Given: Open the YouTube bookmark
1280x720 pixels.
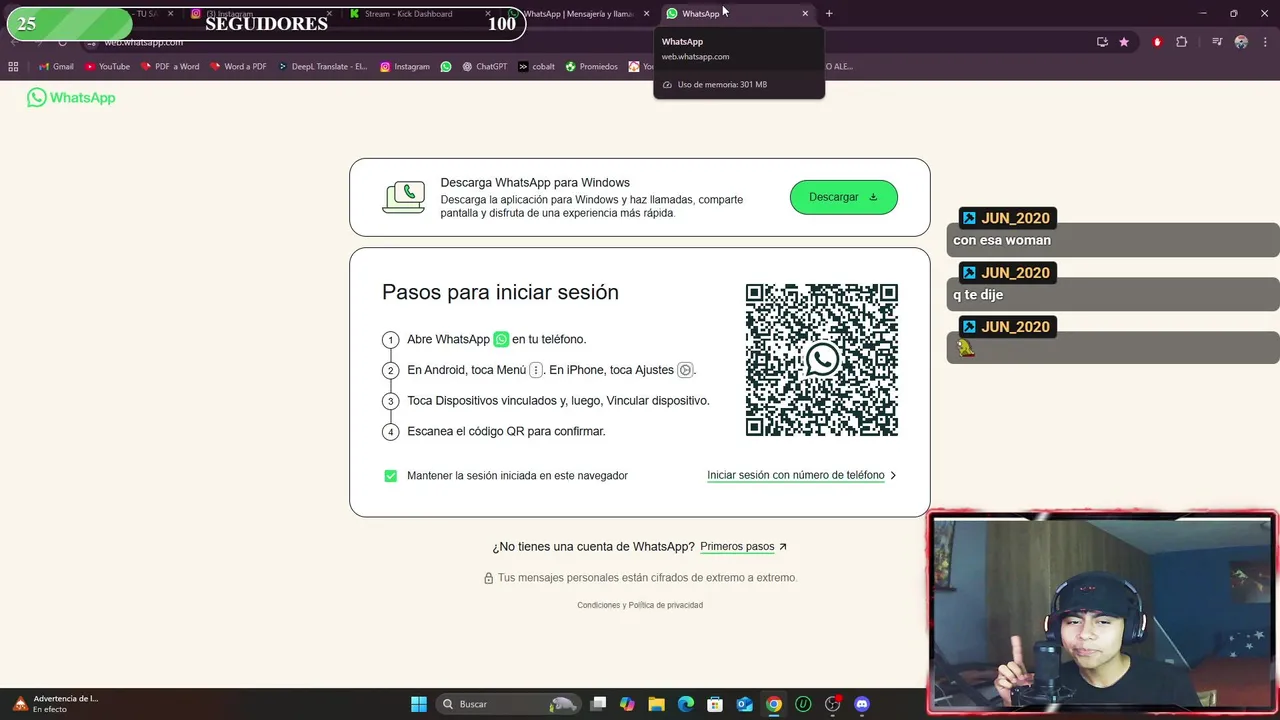Looking at the screenshot, I should click(x=107, y=67).
